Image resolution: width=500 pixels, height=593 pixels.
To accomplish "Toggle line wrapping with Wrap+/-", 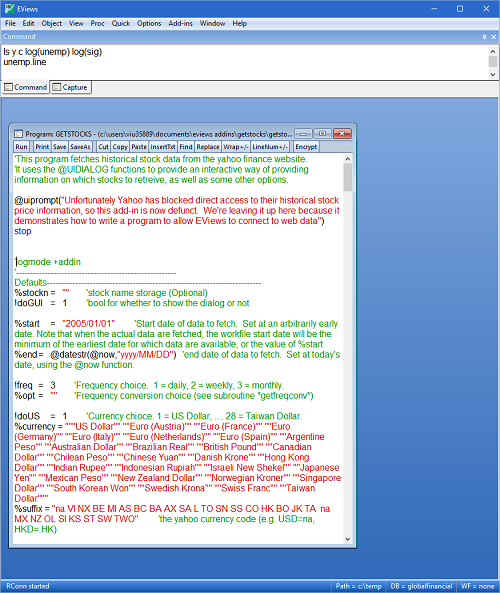I will [x=236, y=147].
